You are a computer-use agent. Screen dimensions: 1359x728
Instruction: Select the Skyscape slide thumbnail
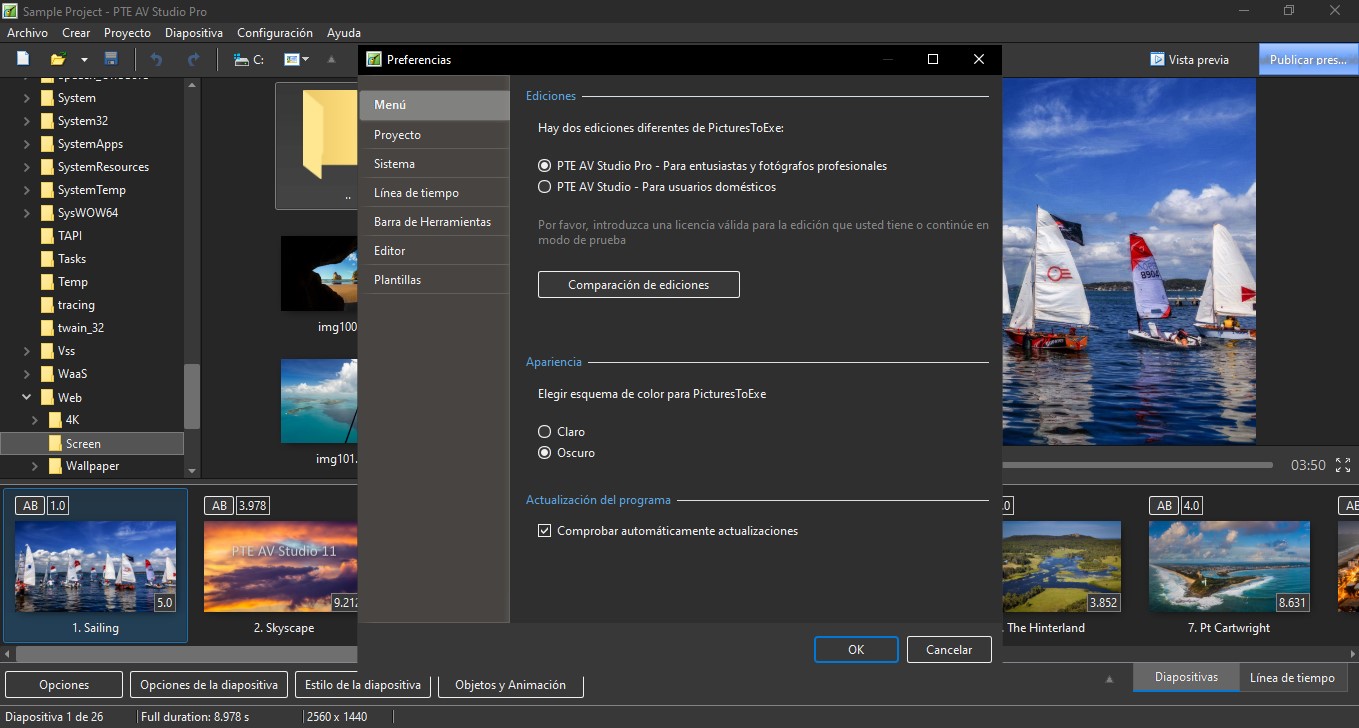tap(283, 565)
